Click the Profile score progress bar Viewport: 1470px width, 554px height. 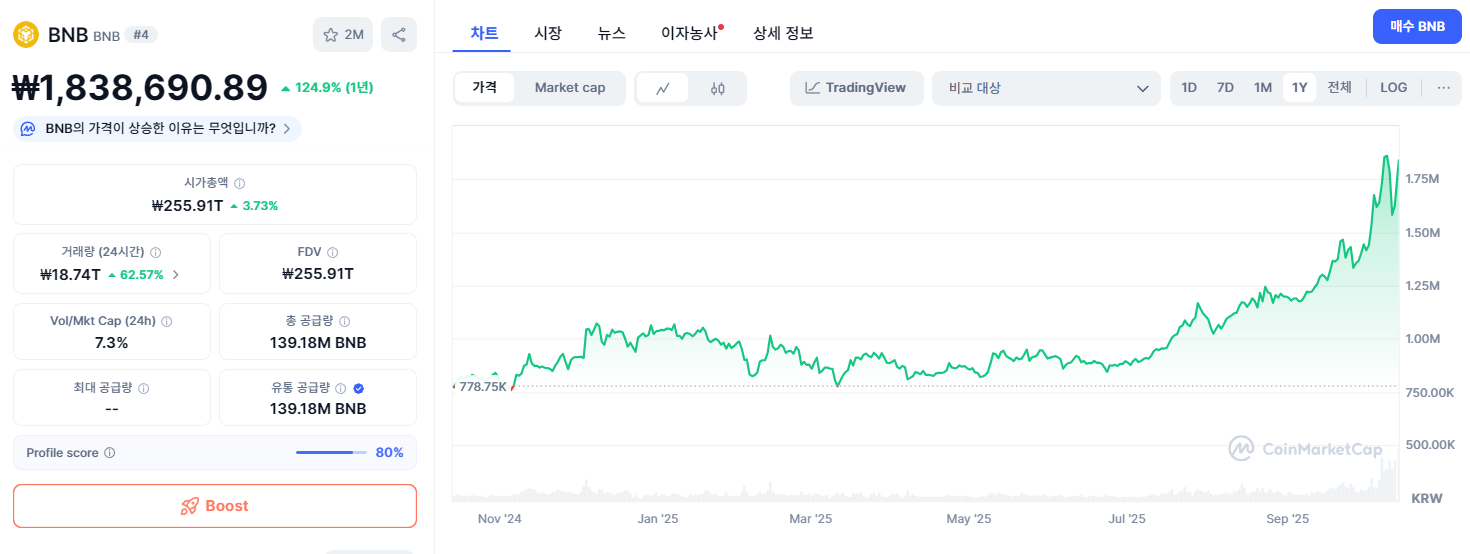(331, 453)
